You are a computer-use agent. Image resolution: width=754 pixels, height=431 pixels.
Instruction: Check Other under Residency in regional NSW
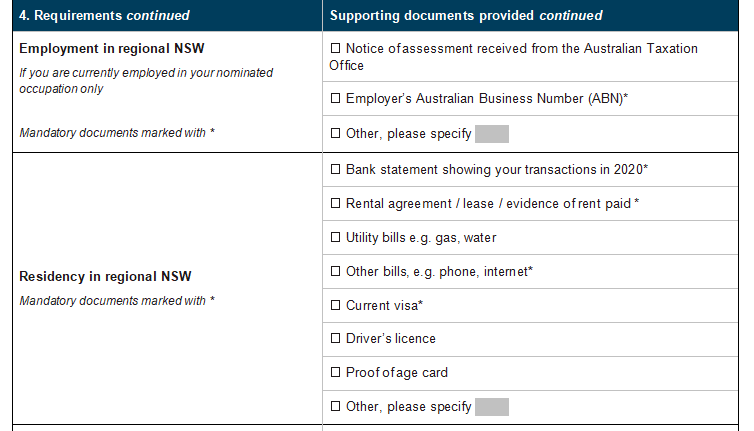coord(336,406)
